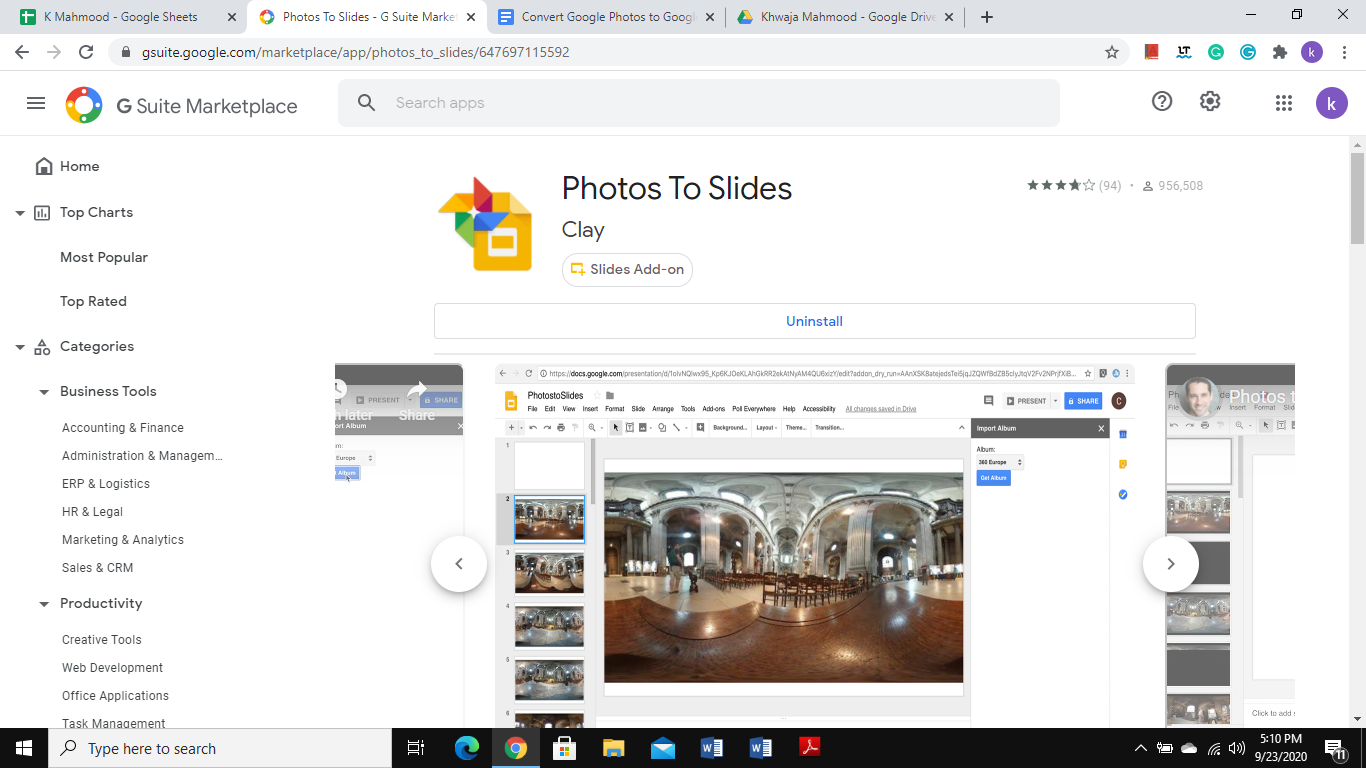Viewport: 1366px width, 768px height.
Task: Open Top Rated chart
Action: coord(93,301)
